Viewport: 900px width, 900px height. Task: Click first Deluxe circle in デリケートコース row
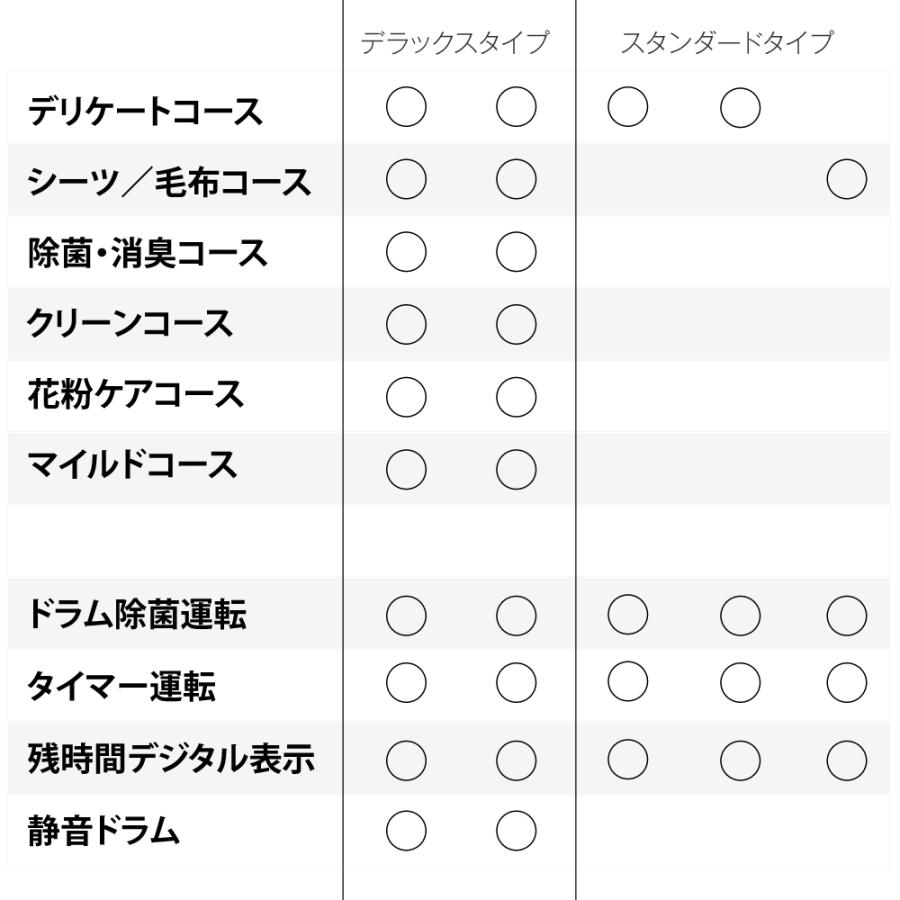pos(405,108)
